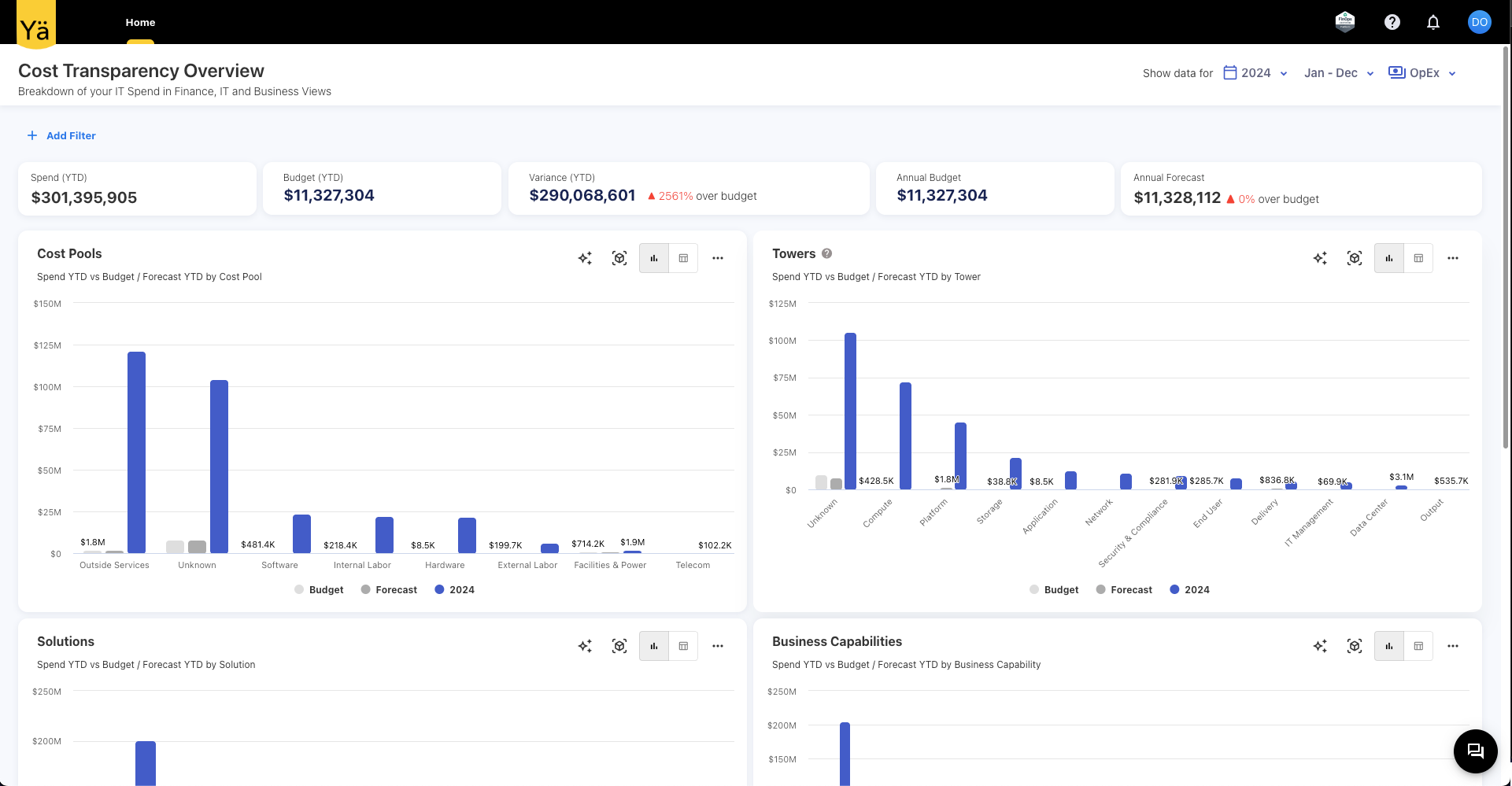Click the help question mark icon
This screenshot has height=786, width=1512.
pos(1392,21)
